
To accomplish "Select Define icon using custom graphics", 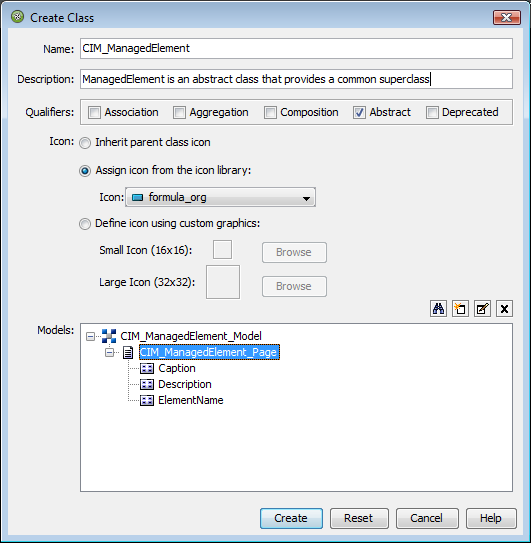I will point(85,224).
